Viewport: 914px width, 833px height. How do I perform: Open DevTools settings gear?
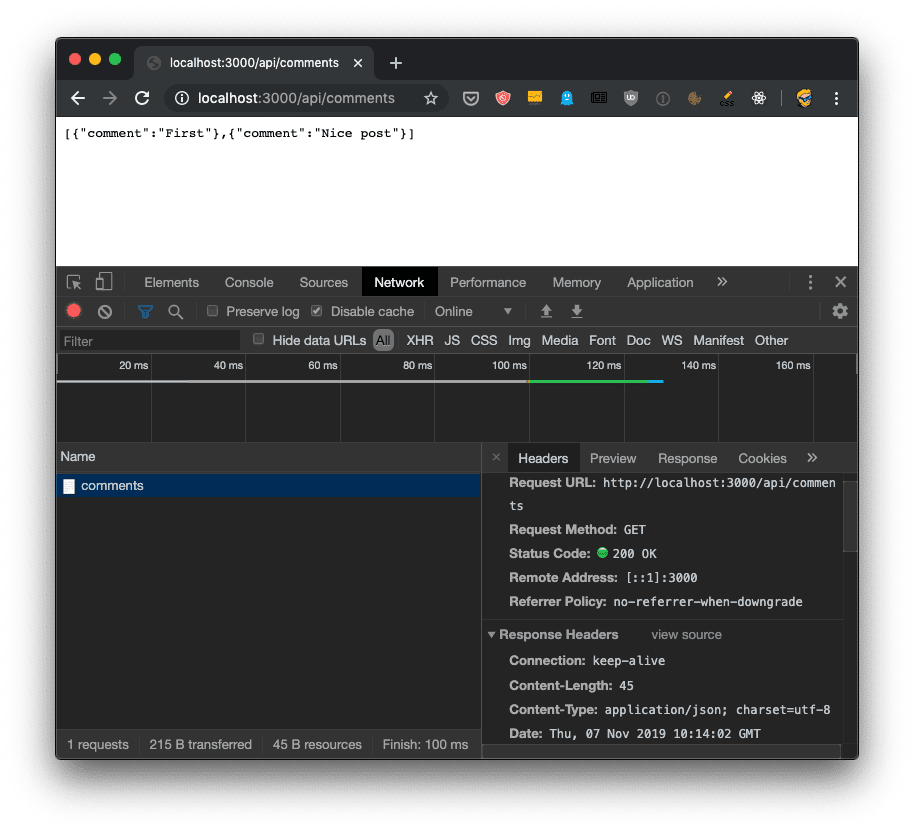coord(840,311)
